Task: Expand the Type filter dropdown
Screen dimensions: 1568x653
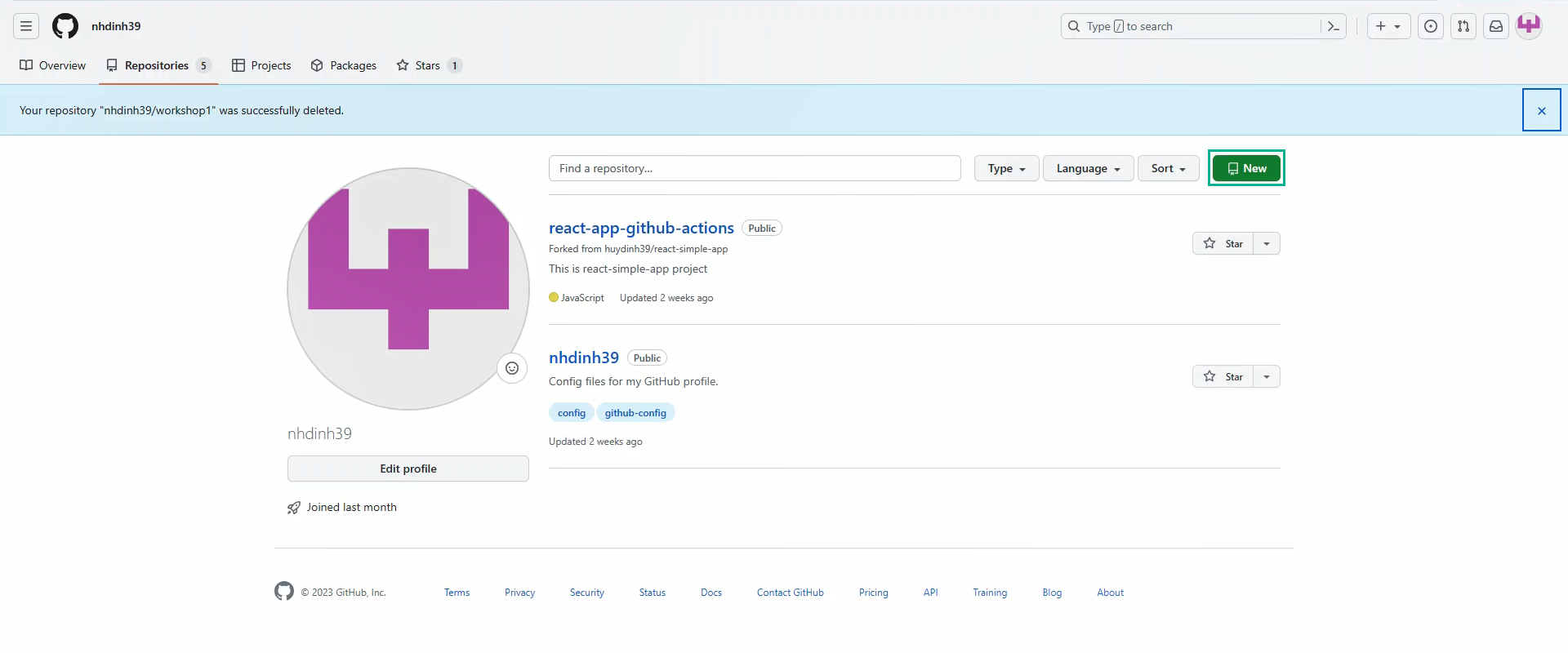Action: coord(1006,168)
